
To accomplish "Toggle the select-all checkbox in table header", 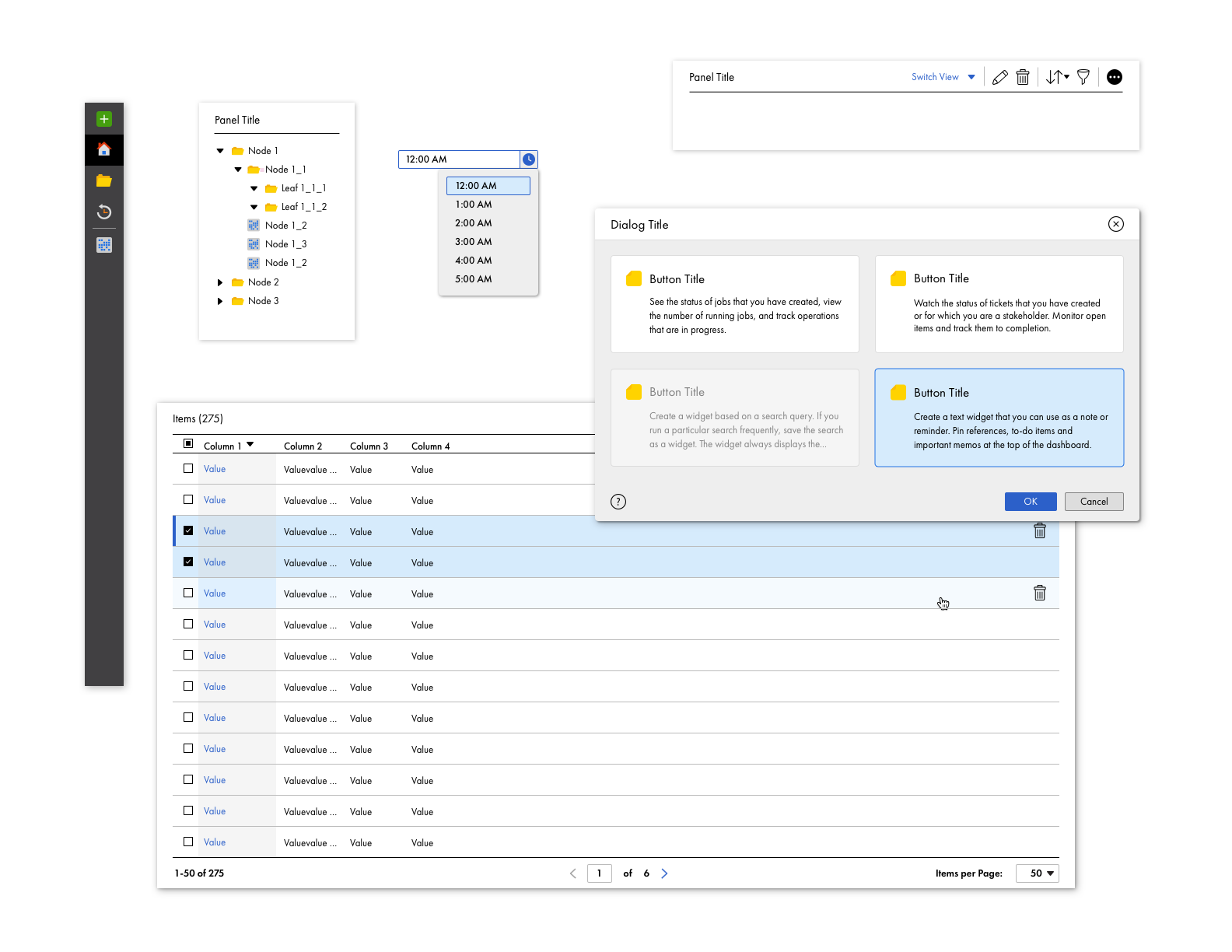I will 188,443.
